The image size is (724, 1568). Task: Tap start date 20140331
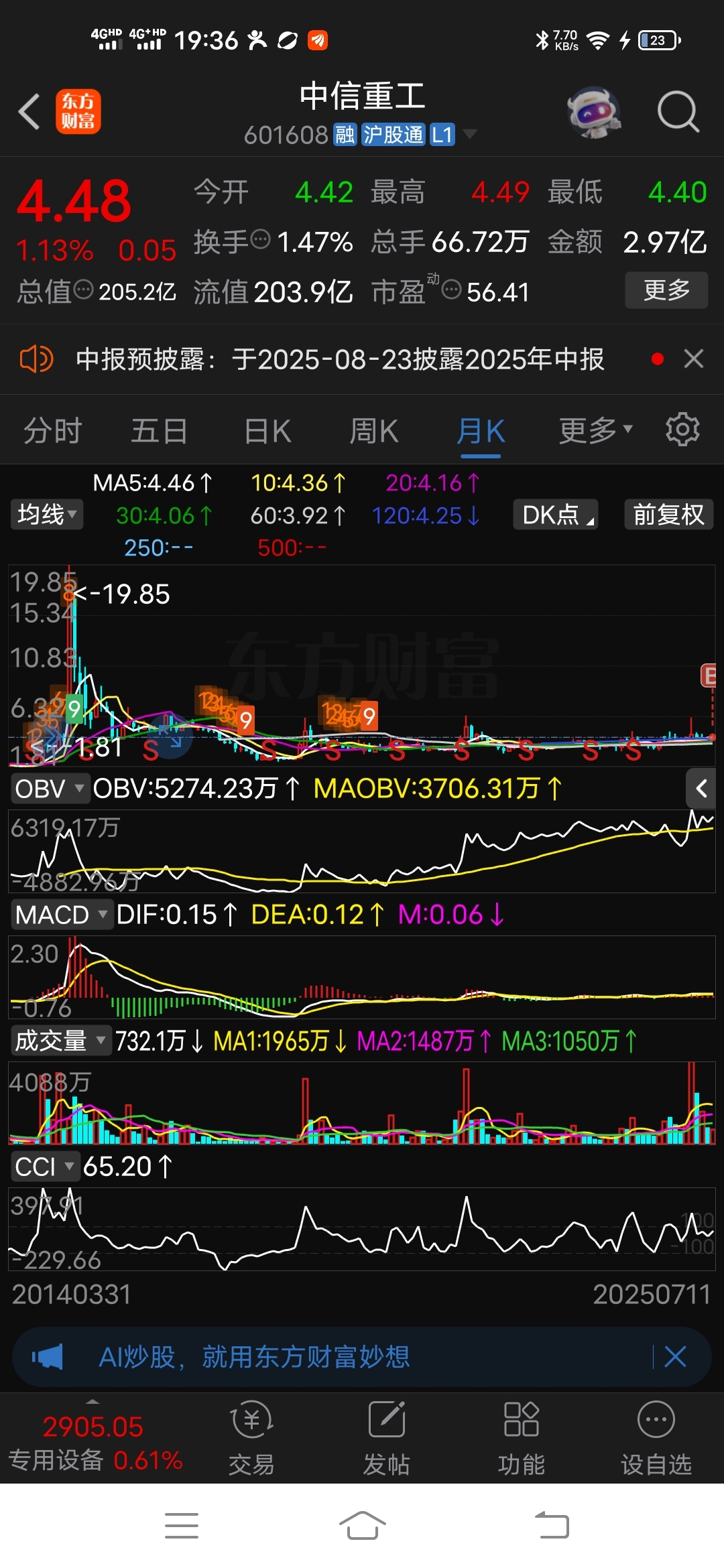click(71, 1294)
